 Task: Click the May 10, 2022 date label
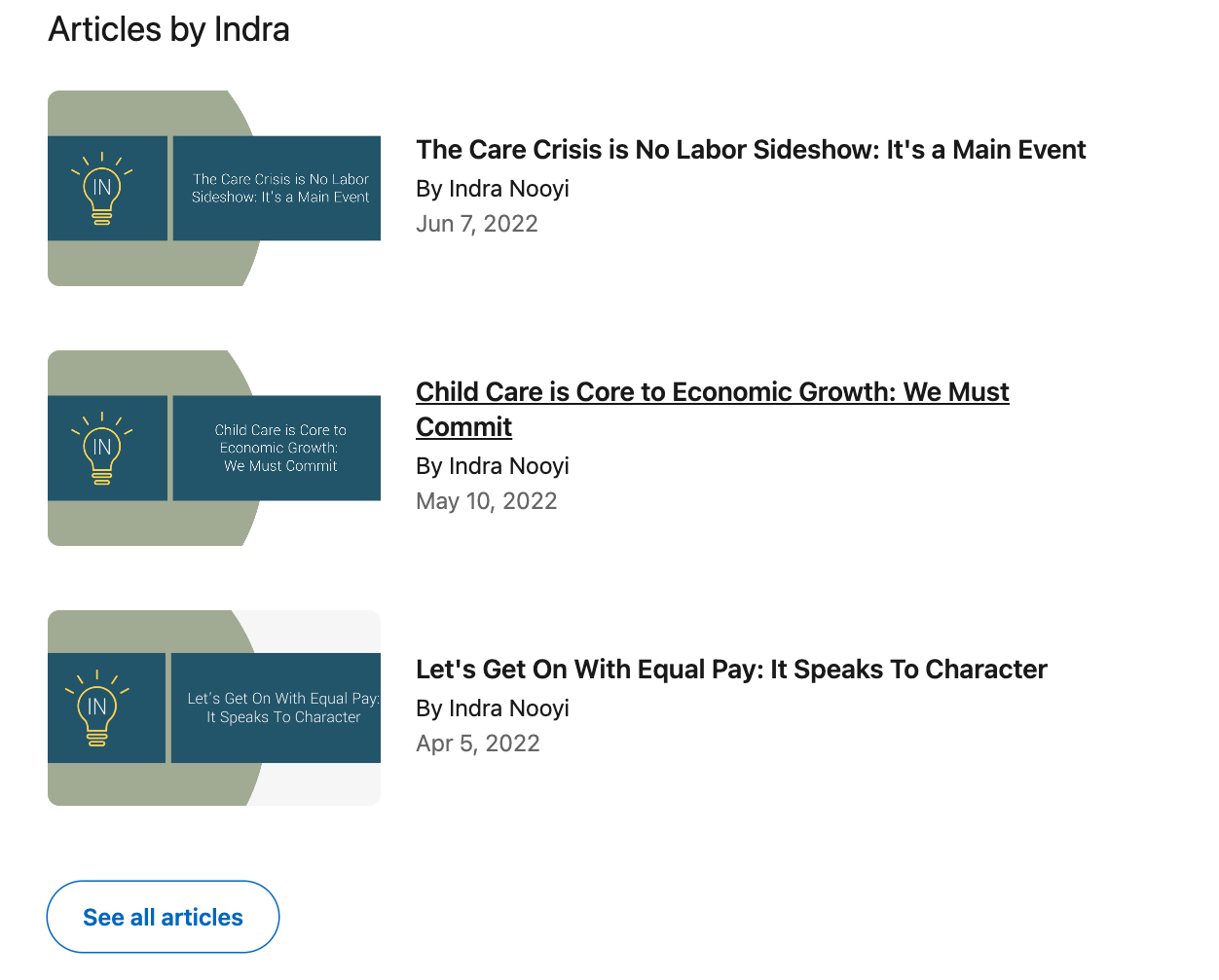[x=486, y=501]
